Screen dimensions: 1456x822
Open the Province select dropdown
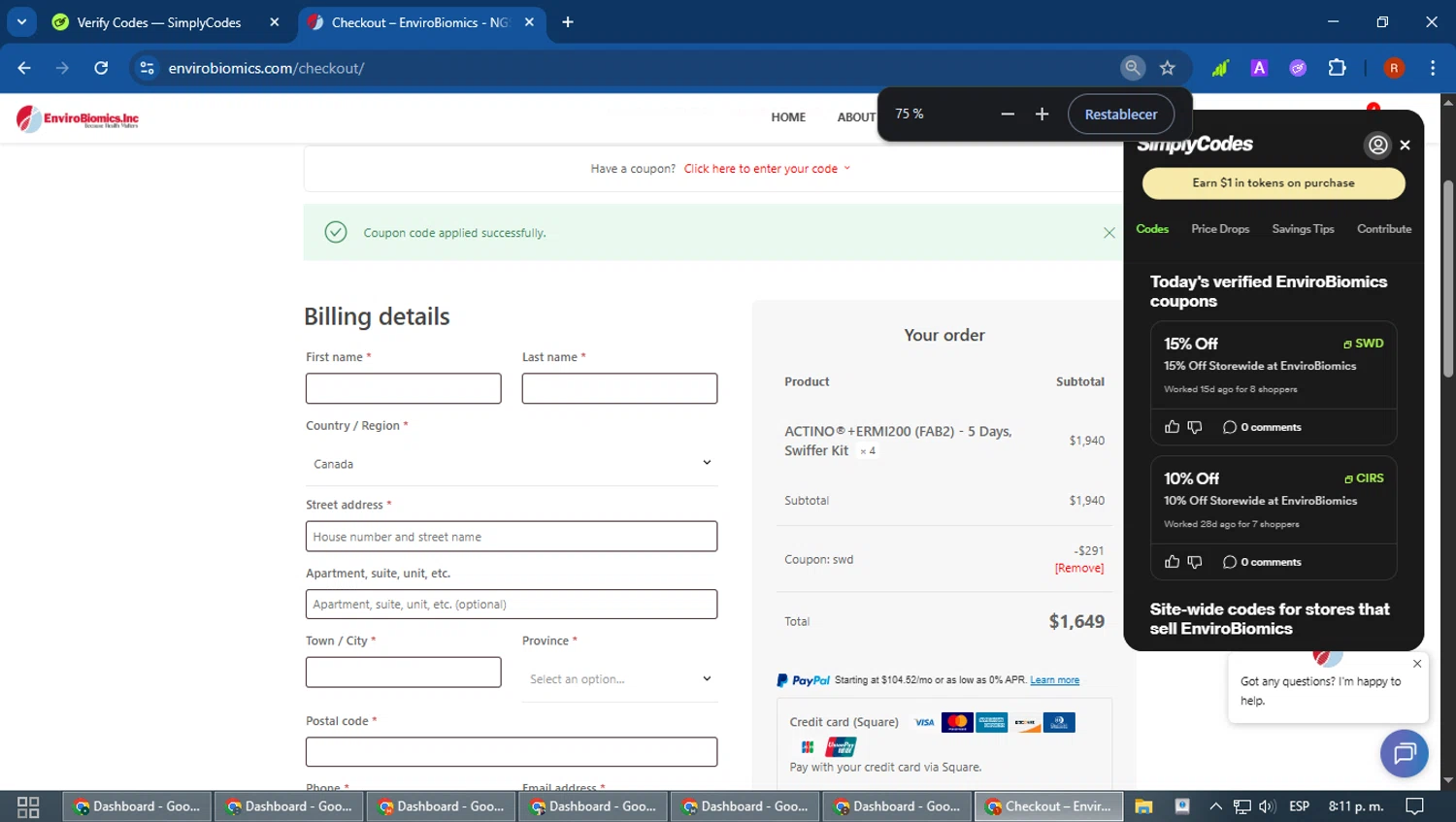pyautogui.click(x=619, y=679)
